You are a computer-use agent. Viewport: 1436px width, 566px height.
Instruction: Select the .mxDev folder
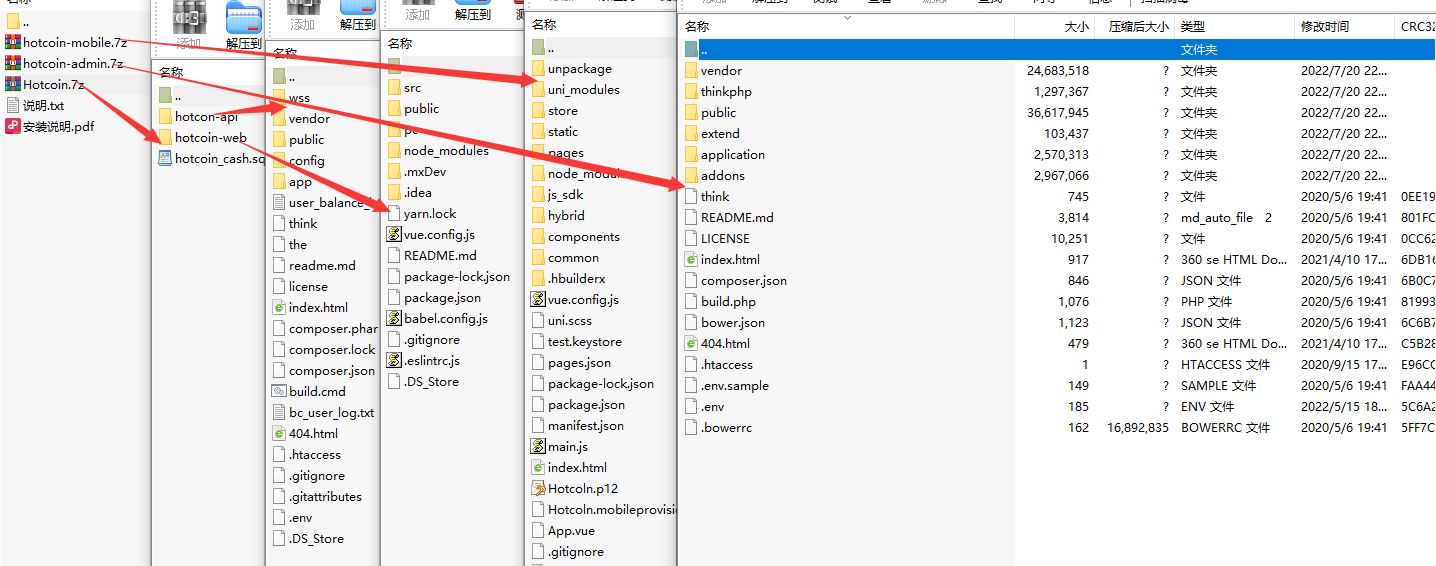click(x=417, y=171)
